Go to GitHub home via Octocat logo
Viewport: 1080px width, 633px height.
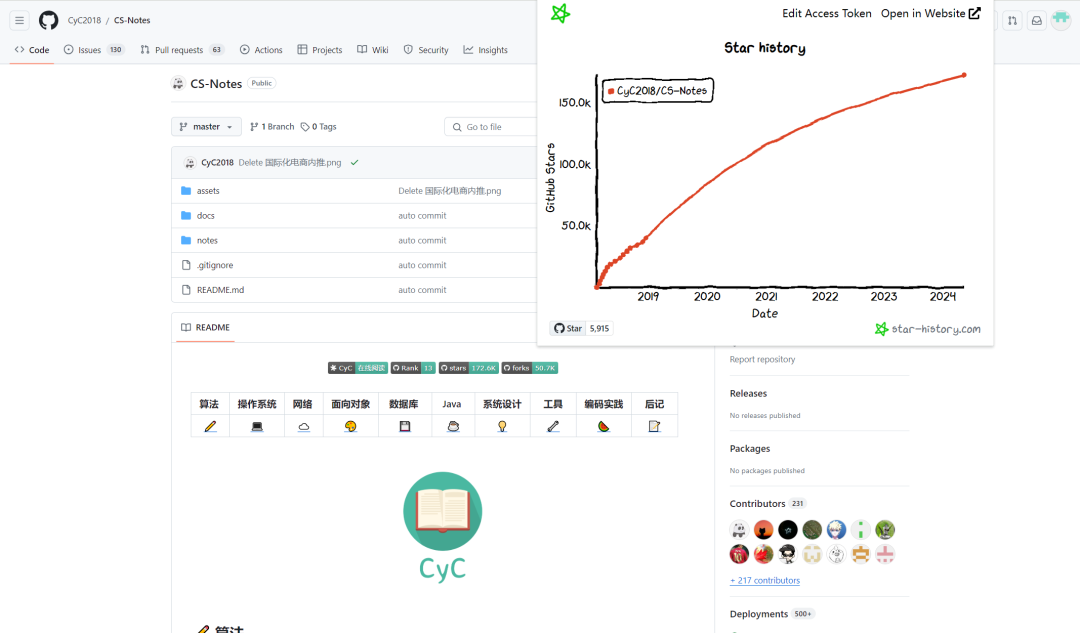[x=48, y=21]
